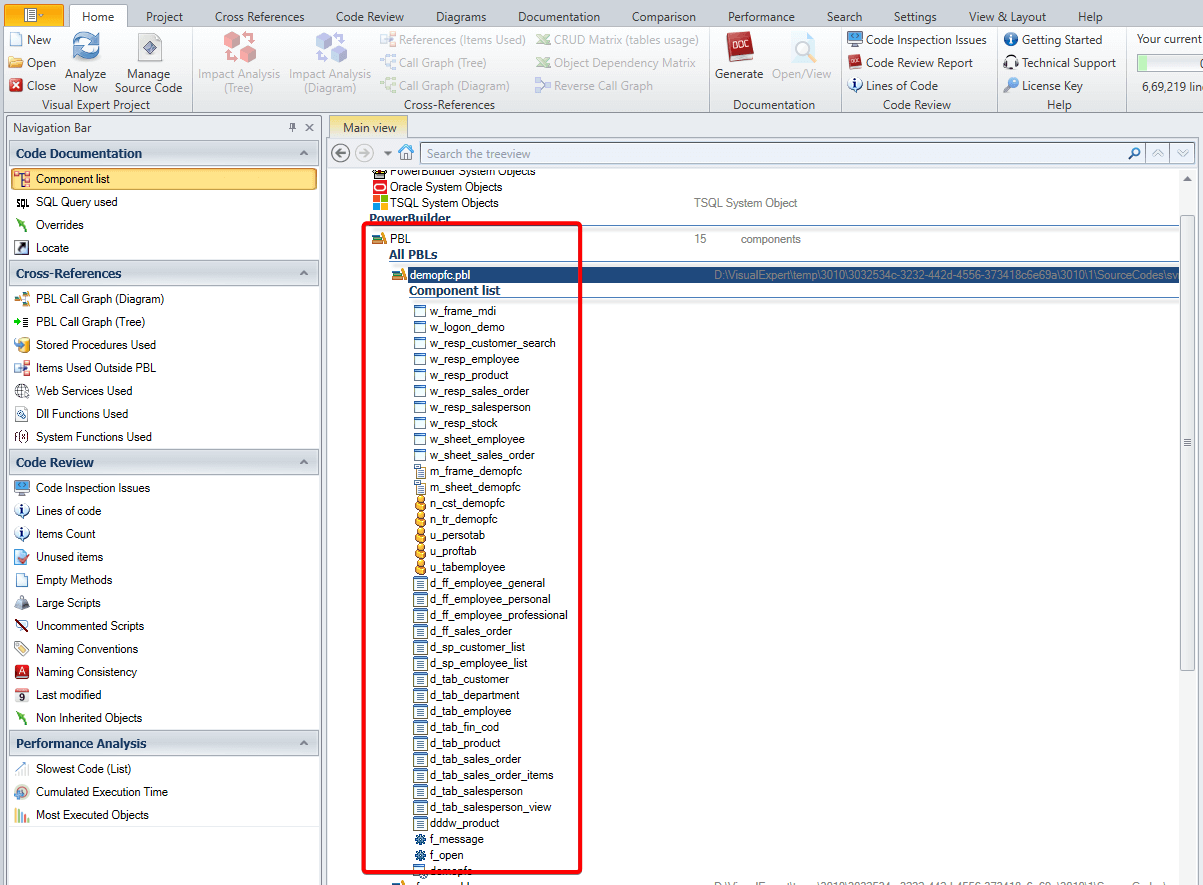Open Manage Source Code tool
The image size is (1203, 885).
pos(149,50)
